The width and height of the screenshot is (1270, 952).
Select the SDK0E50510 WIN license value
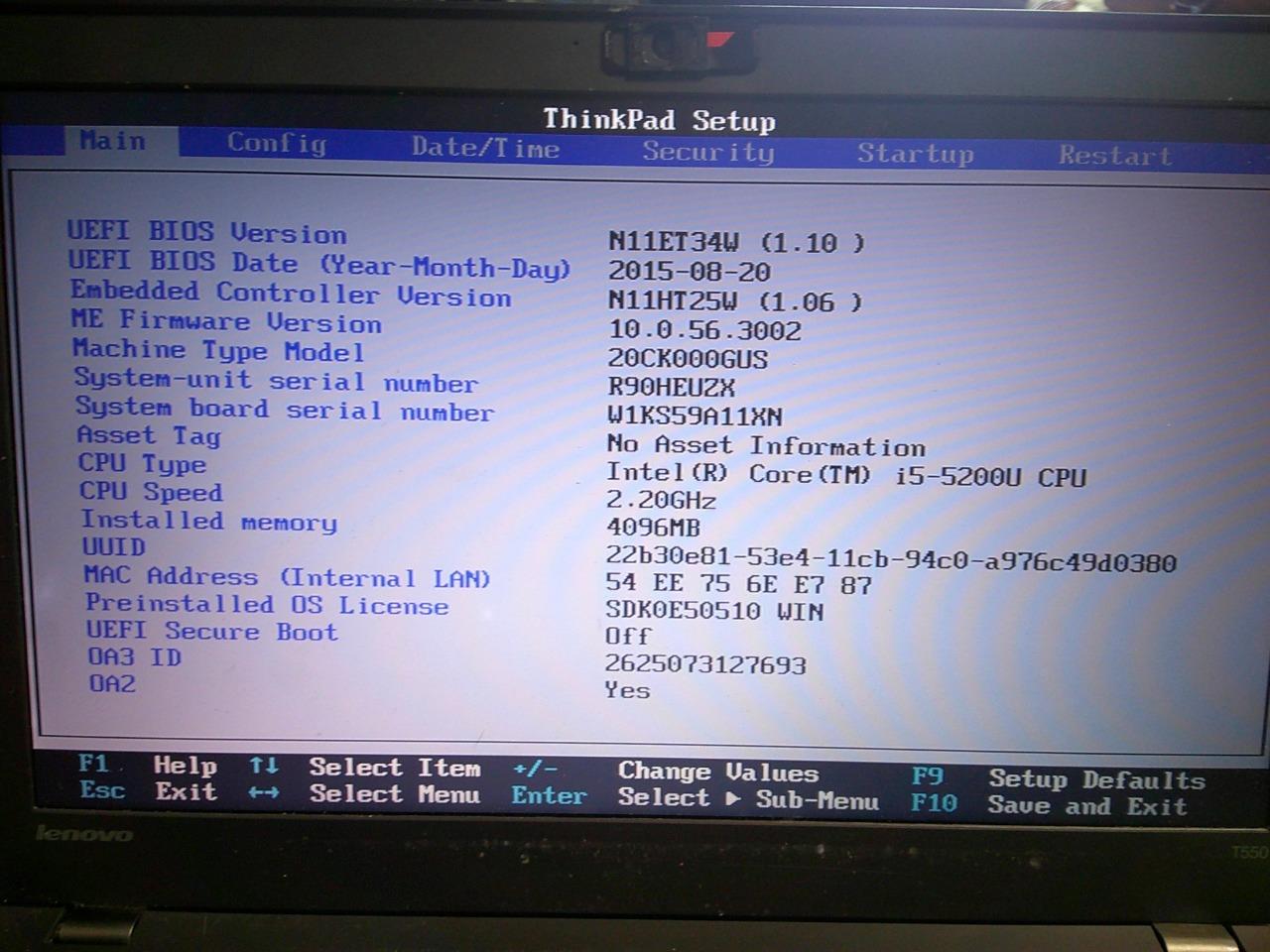714,611
